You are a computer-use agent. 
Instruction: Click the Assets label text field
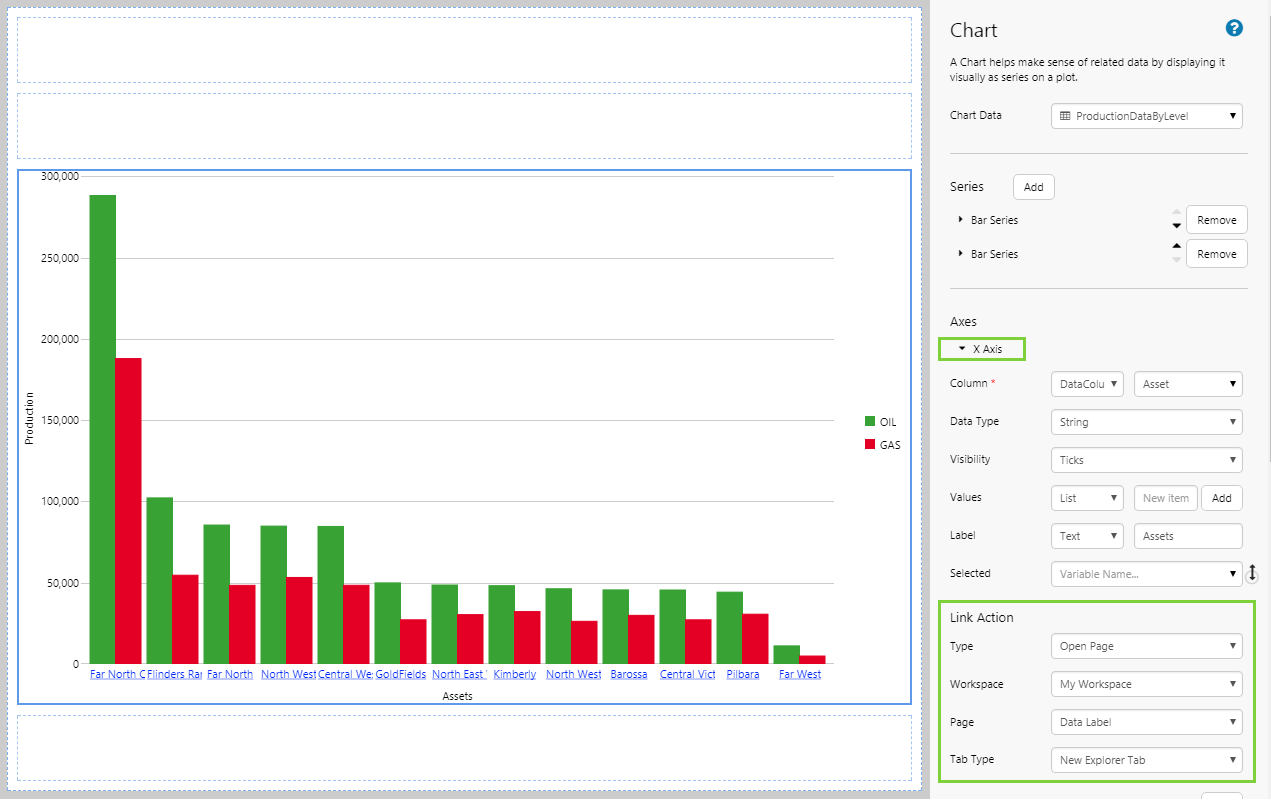[x=1187, y=536]
